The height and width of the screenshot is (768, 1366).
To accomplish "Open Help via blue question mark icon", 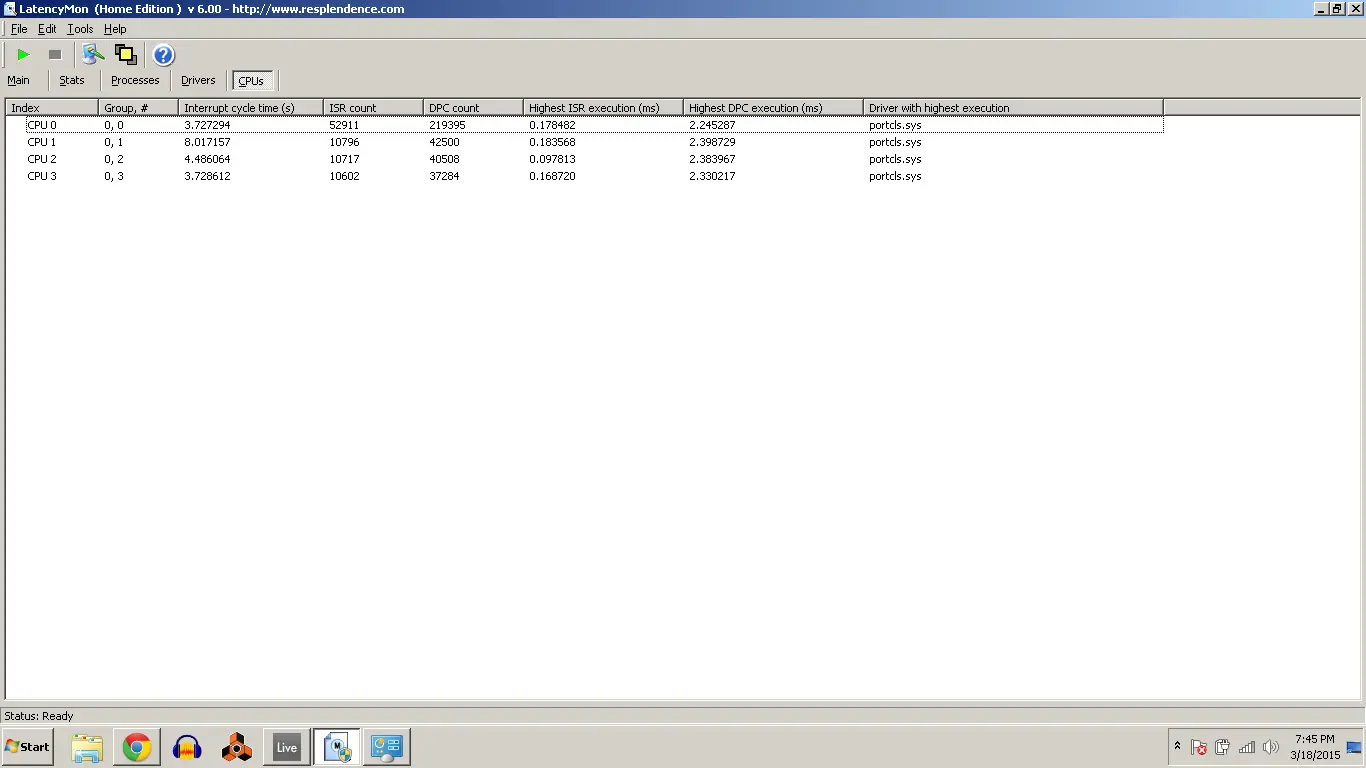I will [x=164, y=55].
